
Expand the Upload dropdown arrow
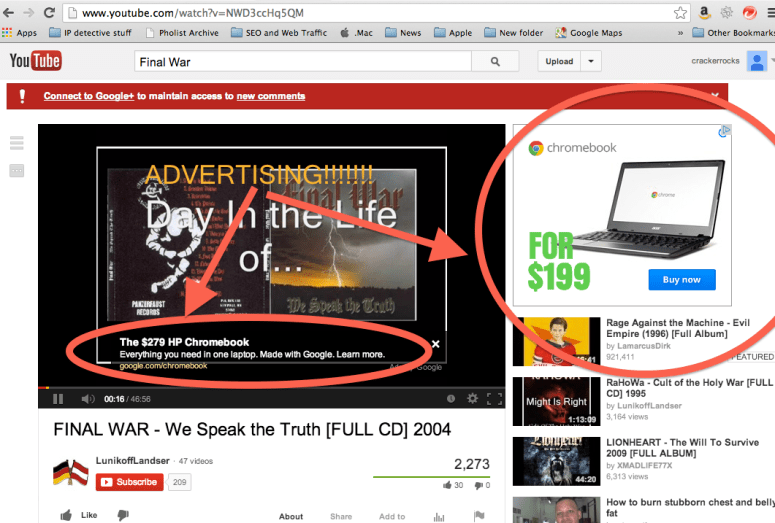592,62
